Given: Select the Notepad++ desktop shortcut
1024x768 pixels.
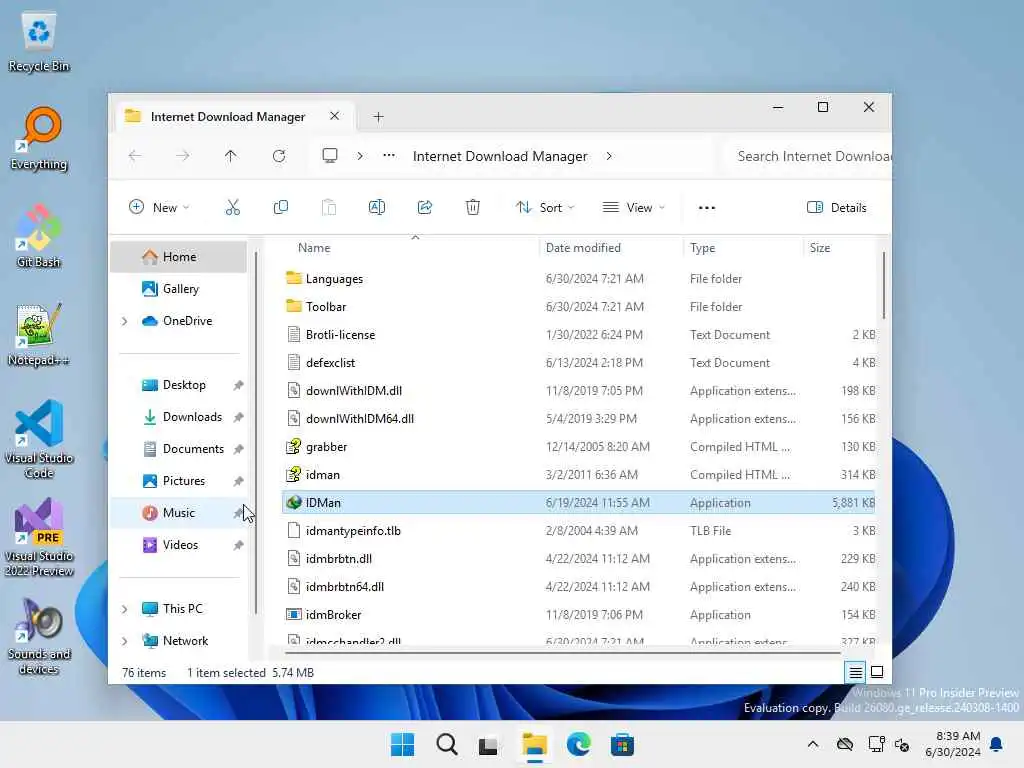Looking at the screenshot, I should pyautogui.click(x=39, y=334).
